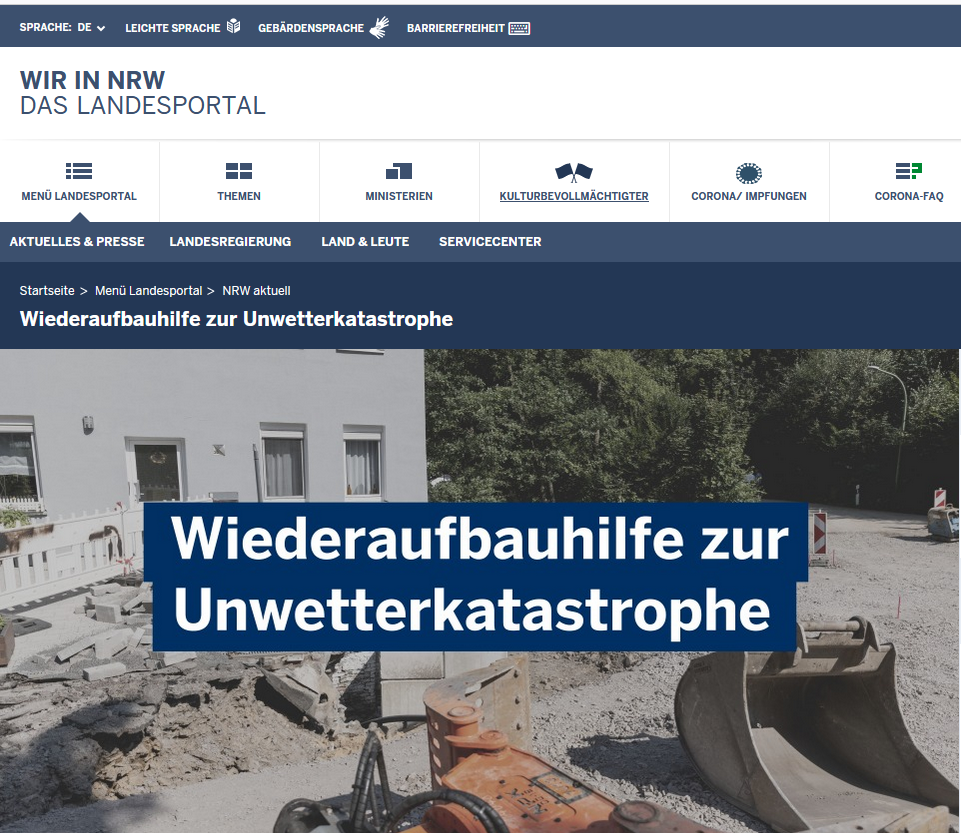Click the Barrierefreiheit keyboard icon

pos(519,28)
